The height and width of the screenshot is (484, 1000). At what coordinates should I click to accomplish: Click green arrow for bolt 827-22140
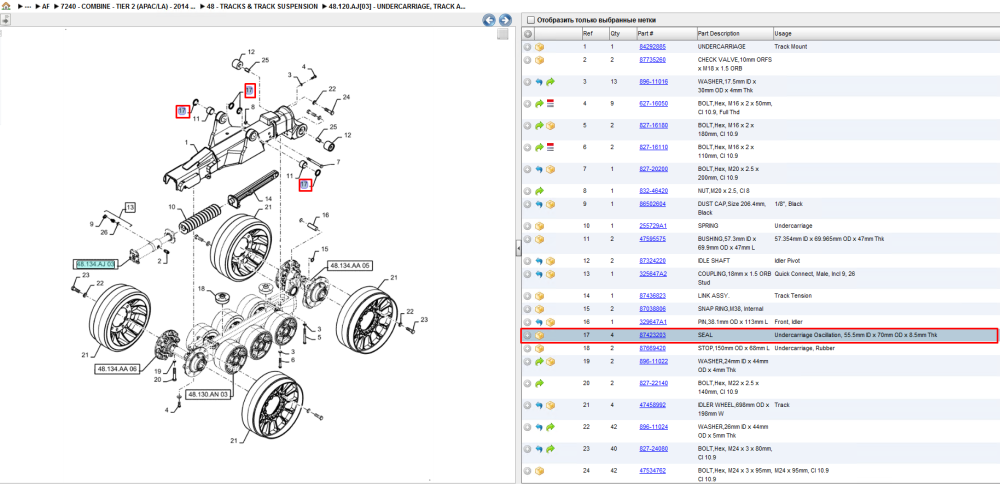coord(539,383)
